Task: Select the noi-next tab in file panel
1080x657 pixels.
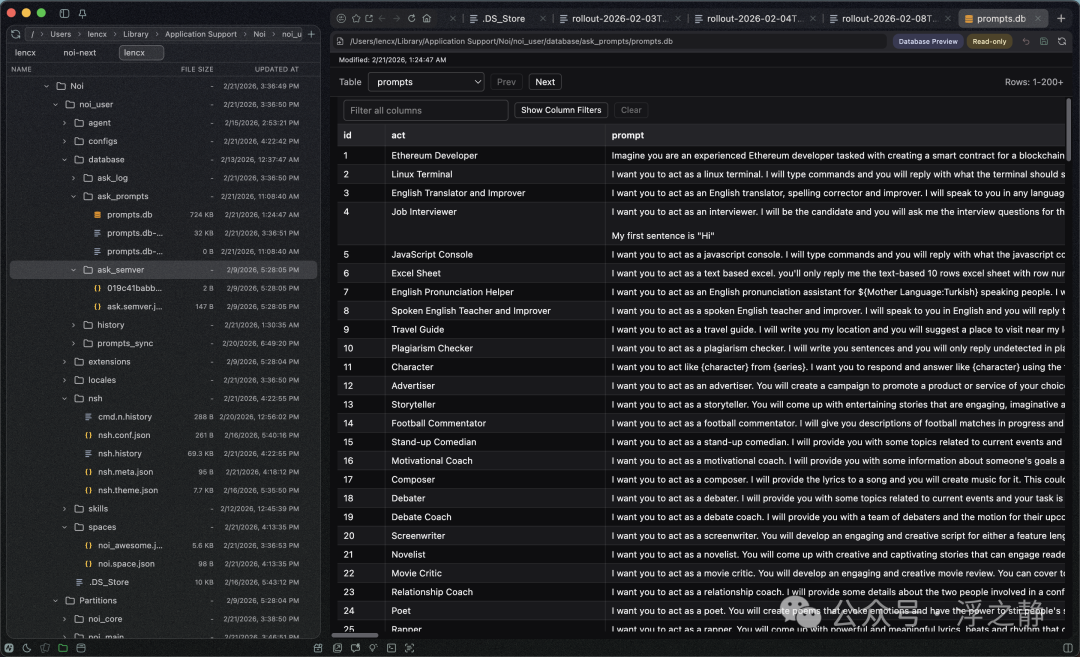Action: click(x=80, y=52)
